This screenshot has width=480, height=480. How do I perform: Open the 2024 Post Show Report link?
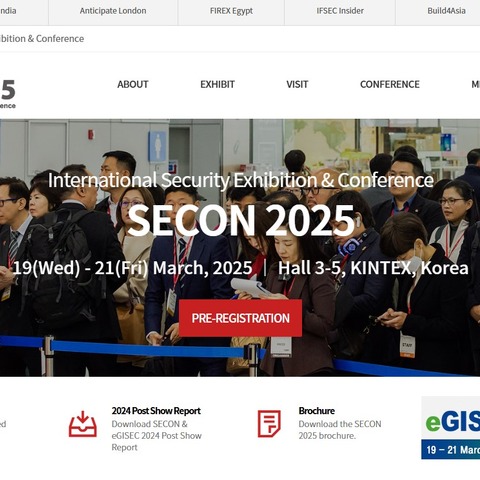pos(156,411)
